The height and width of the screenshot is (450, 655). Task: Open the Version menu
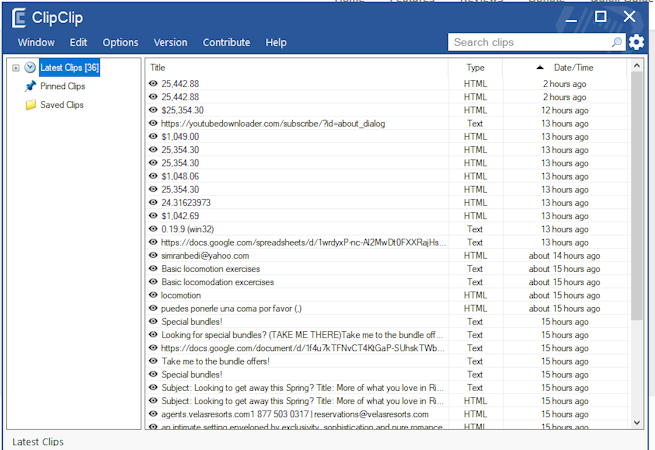tap(170, 42)
